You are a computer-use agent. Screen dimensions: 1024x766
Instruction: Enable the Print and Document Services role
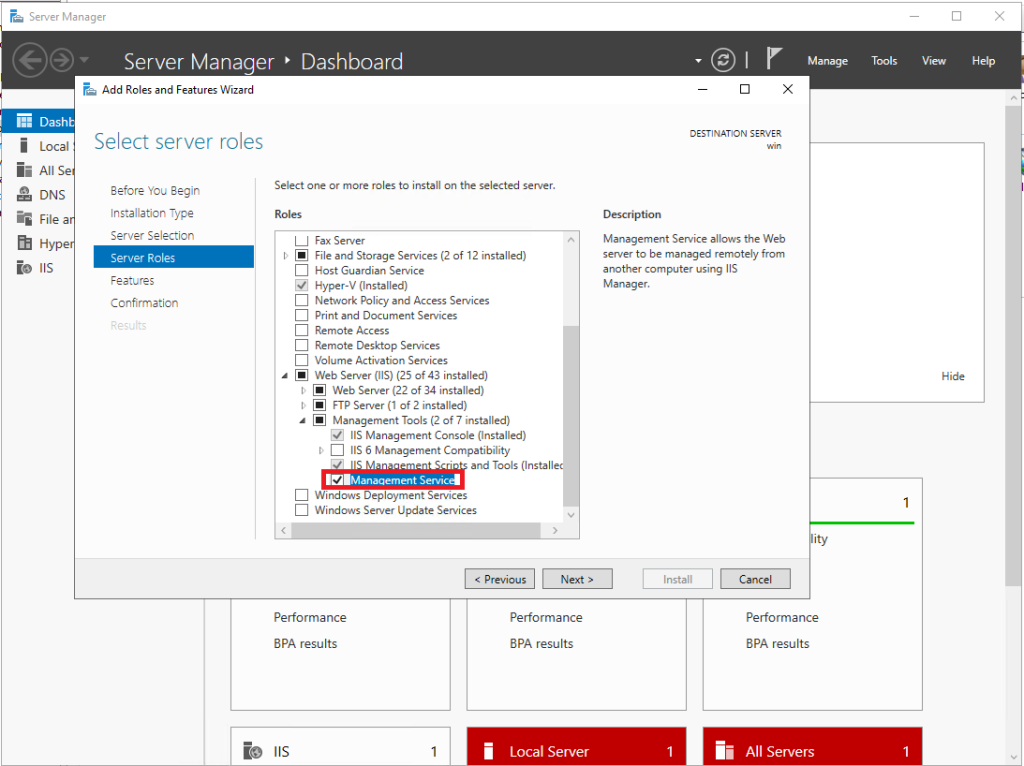301,315
